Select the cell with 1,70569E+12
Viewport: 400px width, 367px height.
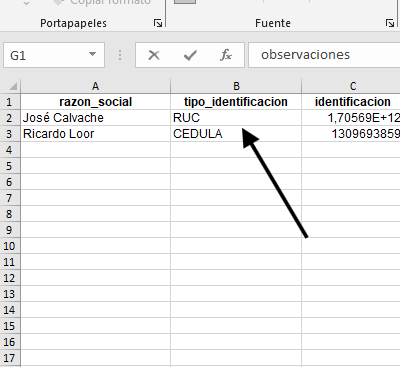[x=351, y=118]
